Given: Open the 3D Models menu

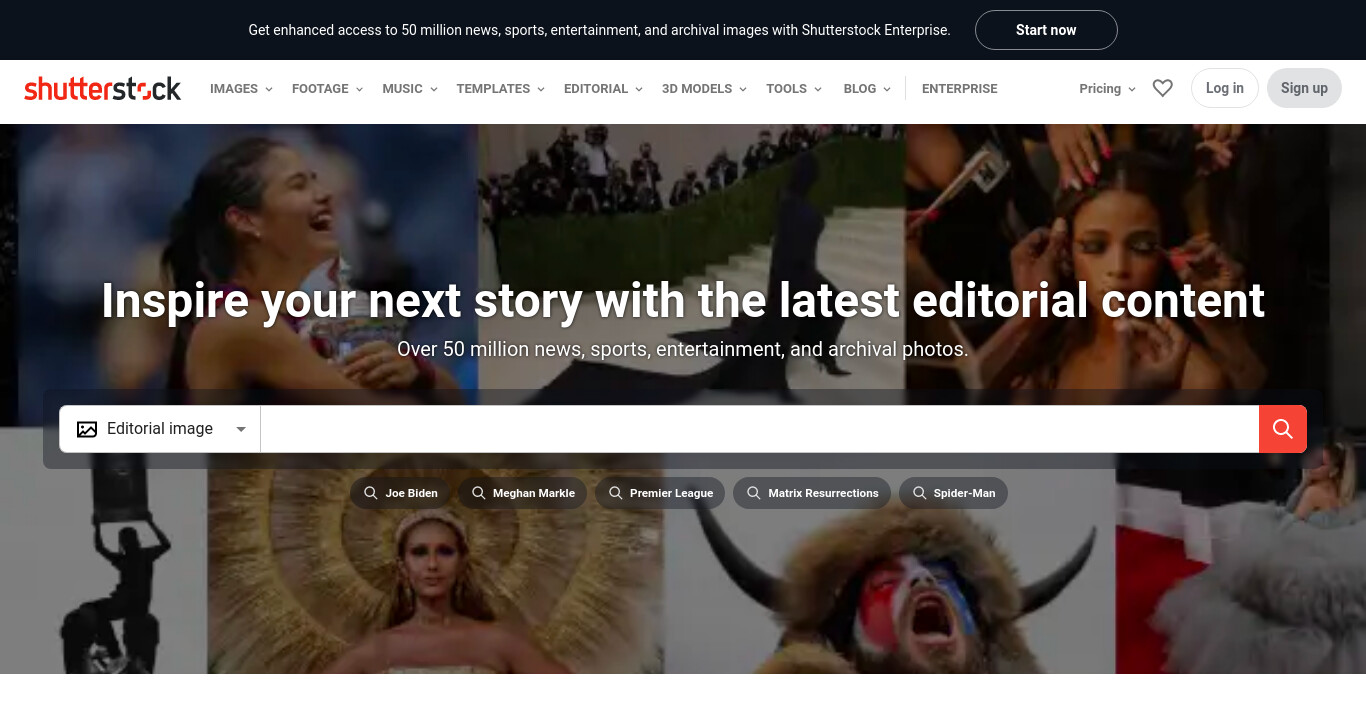Looking at the screenshot, I should [x=704, y=88].
